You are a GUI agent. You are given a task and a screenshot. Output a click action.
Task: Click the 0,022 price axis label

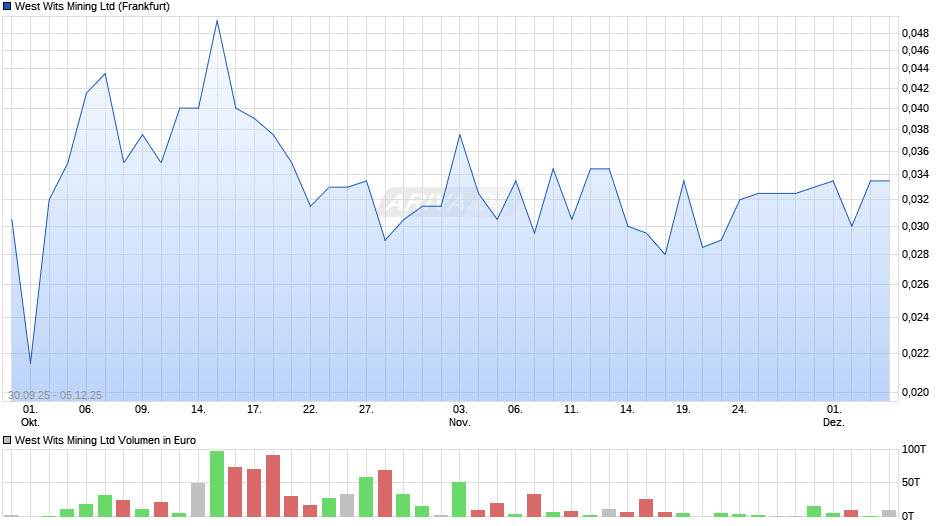point(915,353)
